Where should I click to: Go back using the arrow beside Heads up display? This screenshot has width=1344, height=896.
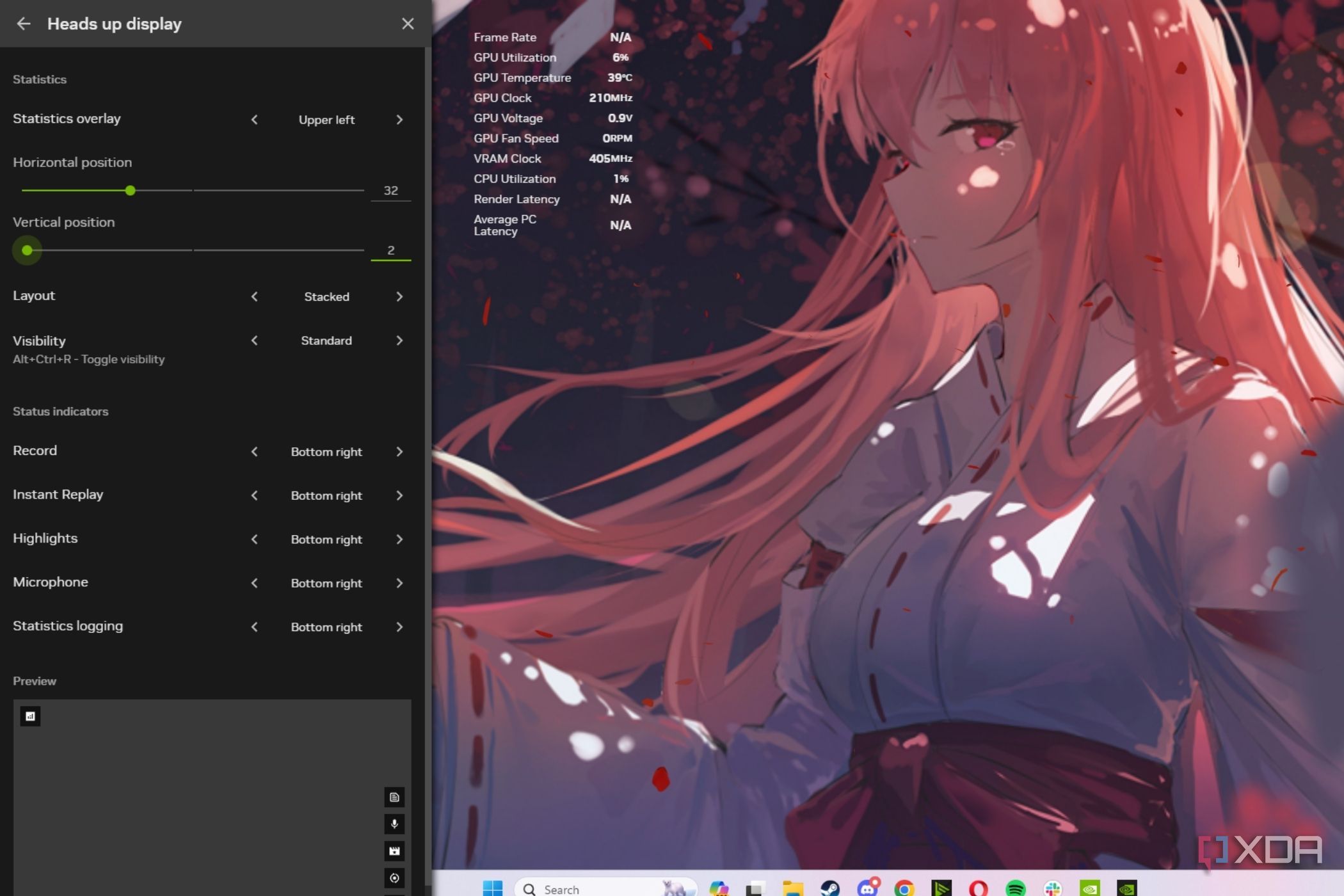pyautogui.click(x=24, y=24)
